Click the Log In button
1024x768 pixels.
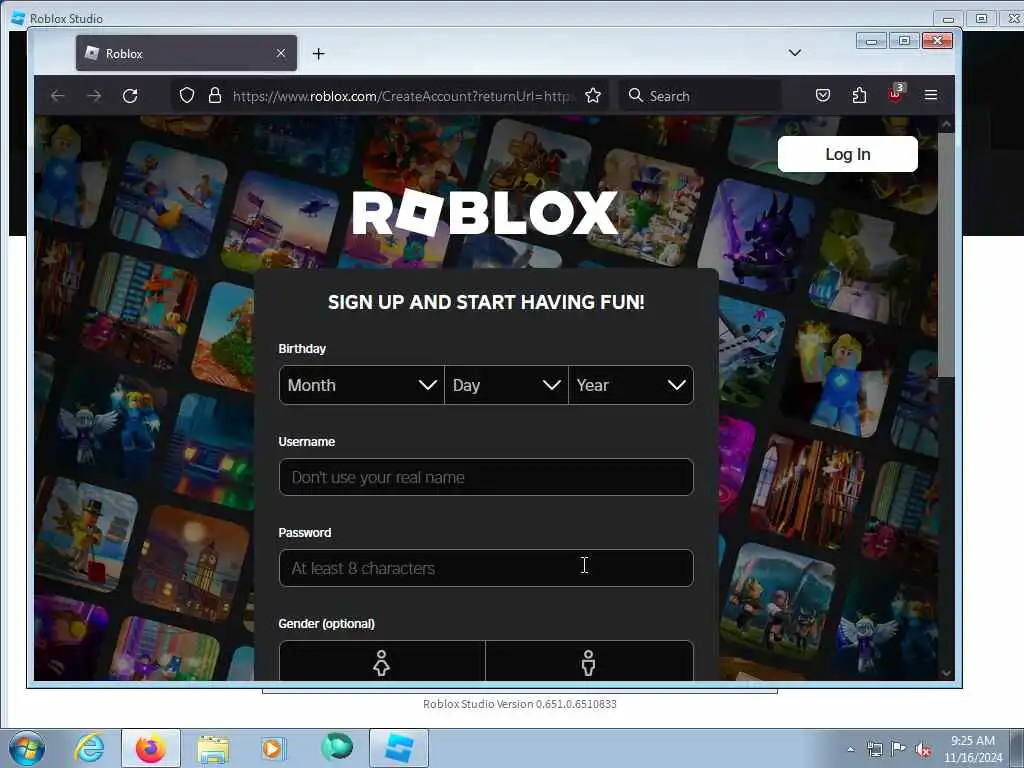848,154
